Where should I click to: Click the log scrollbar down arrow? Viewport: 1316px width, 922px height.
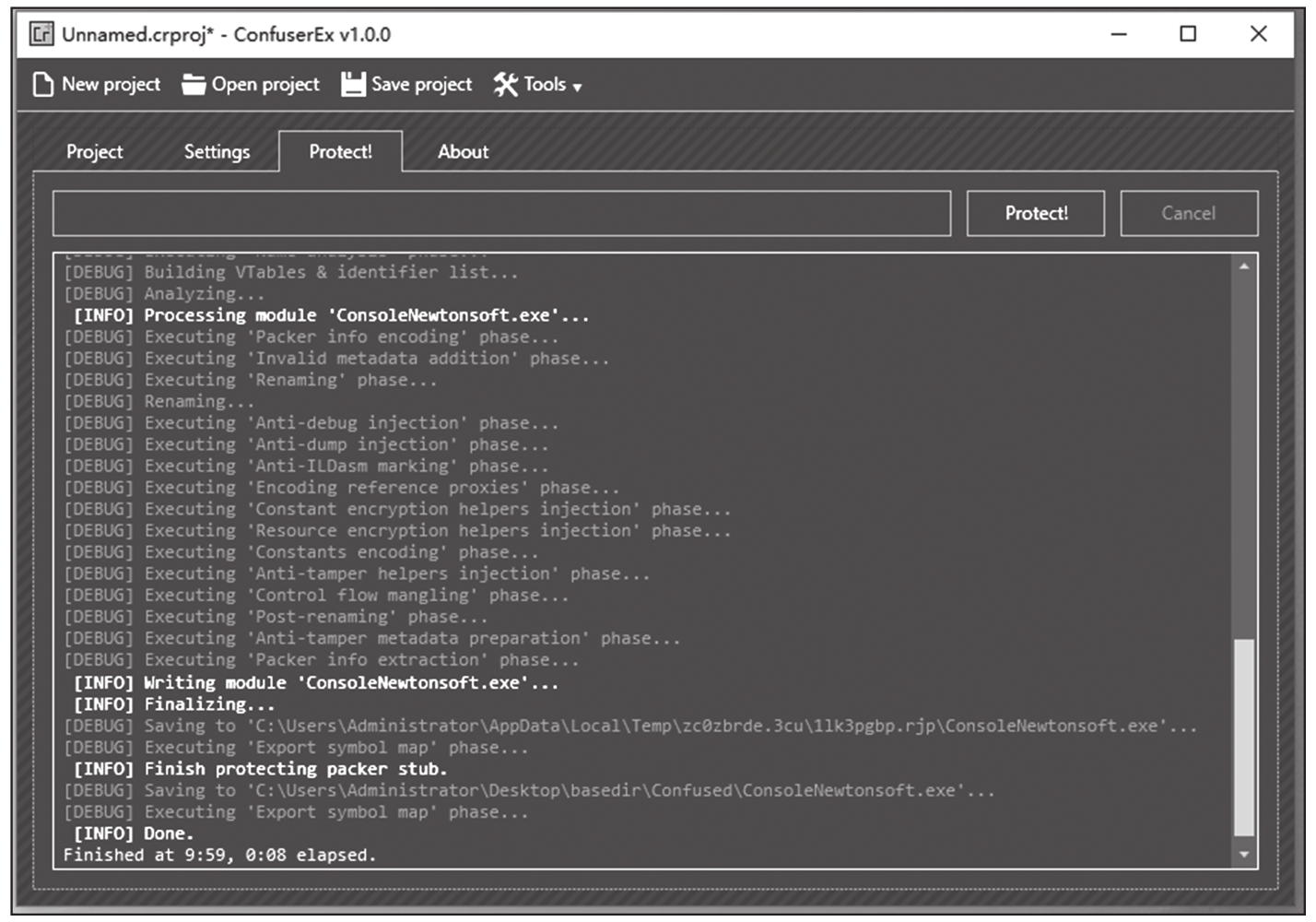click(x=1244, y=855)
